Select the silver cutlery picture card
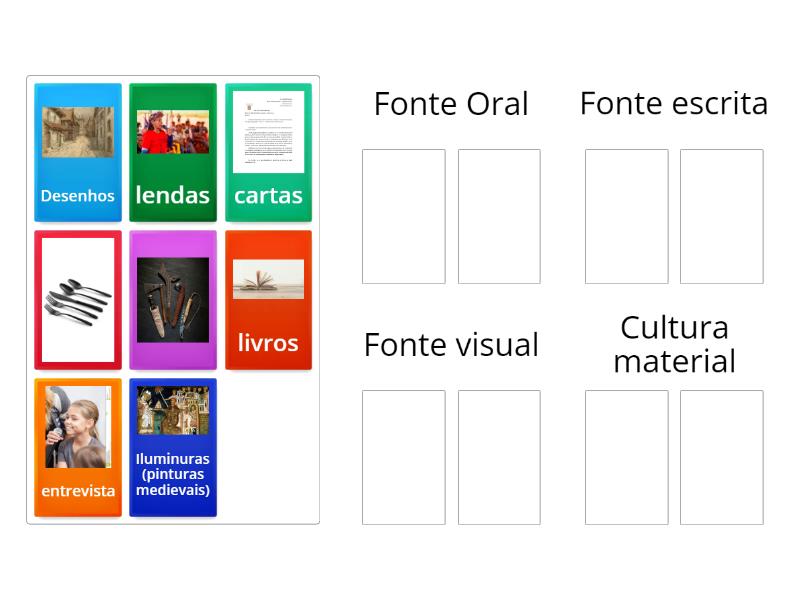The width and height of the screenshot is (800, 600). [x=78, y=300]
